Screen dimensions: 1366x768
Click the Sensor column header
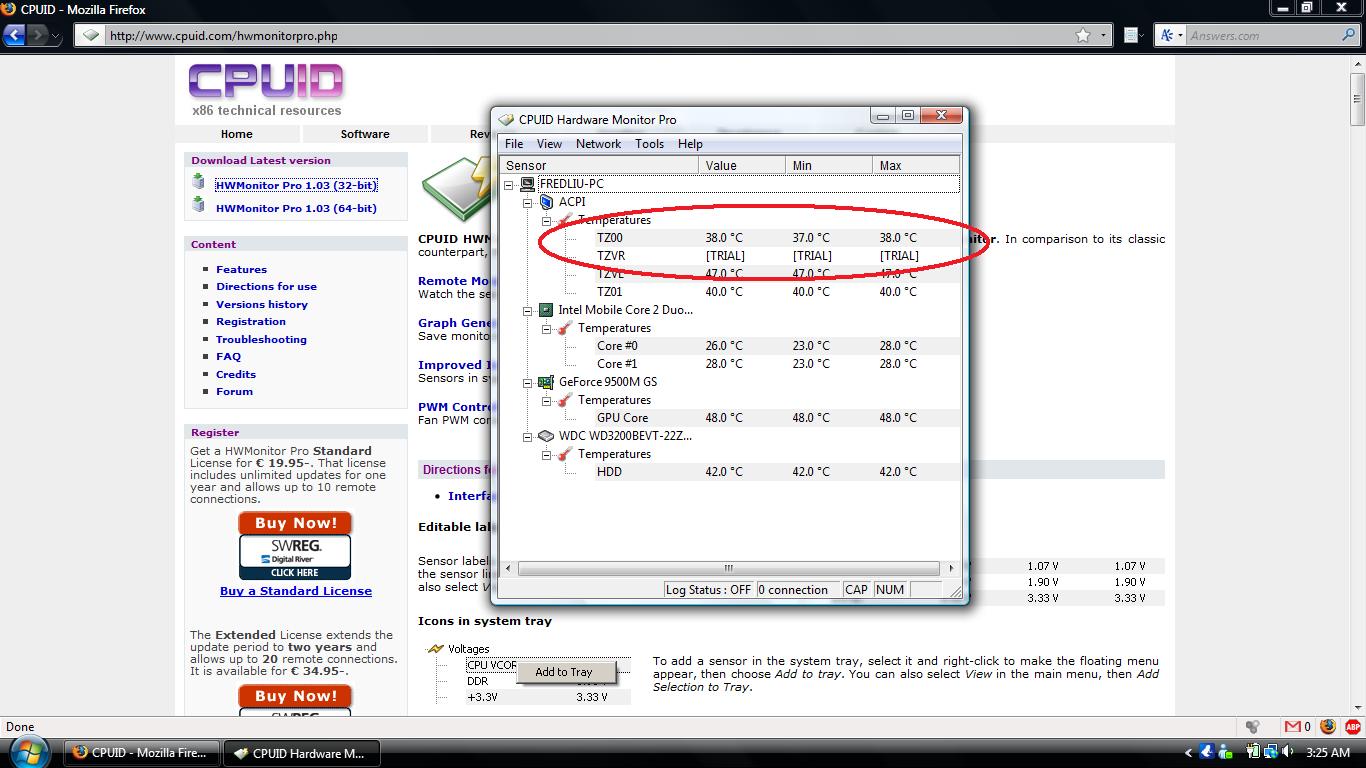tap(600, 165)
